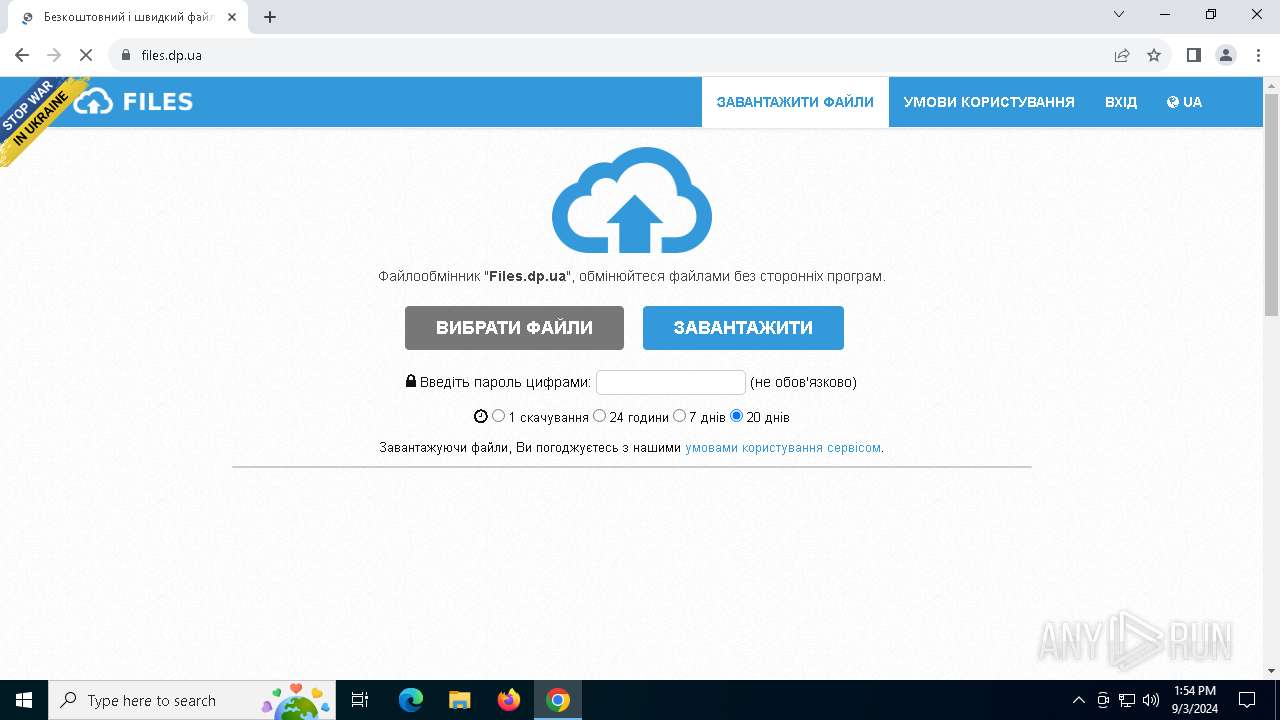View site security lock icon
The image size is (1280, 720).
(126, 55)
